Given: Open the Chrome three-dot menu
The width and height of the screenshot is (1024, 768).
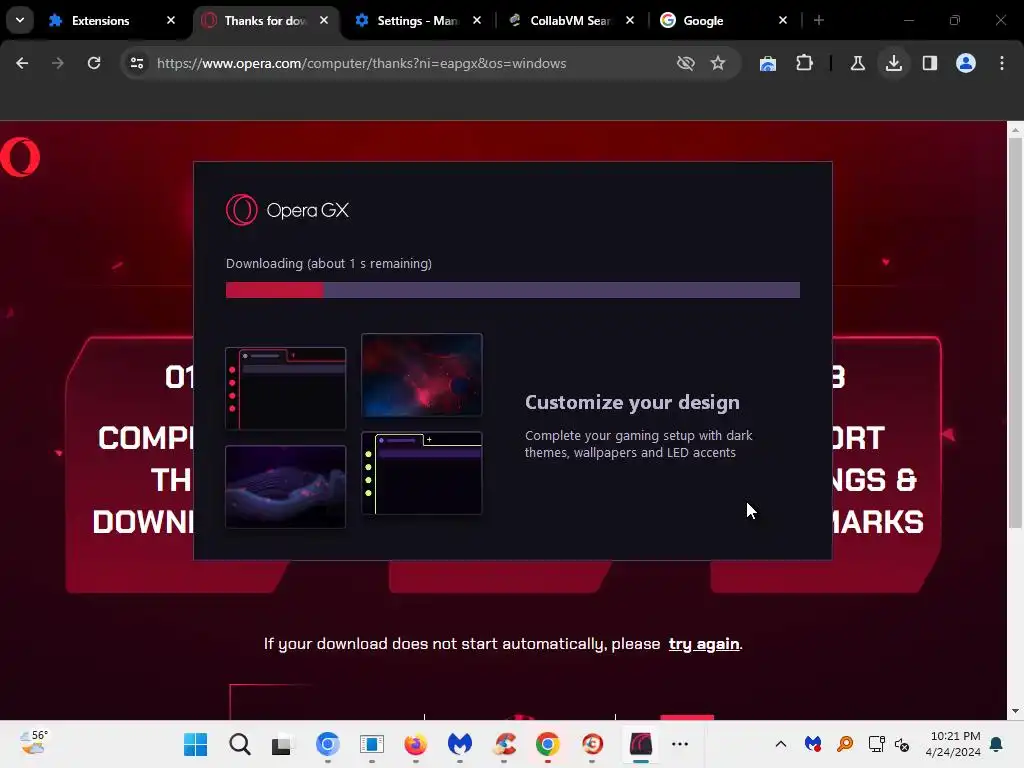Looking at the screenshot, I should [1001, 63].
